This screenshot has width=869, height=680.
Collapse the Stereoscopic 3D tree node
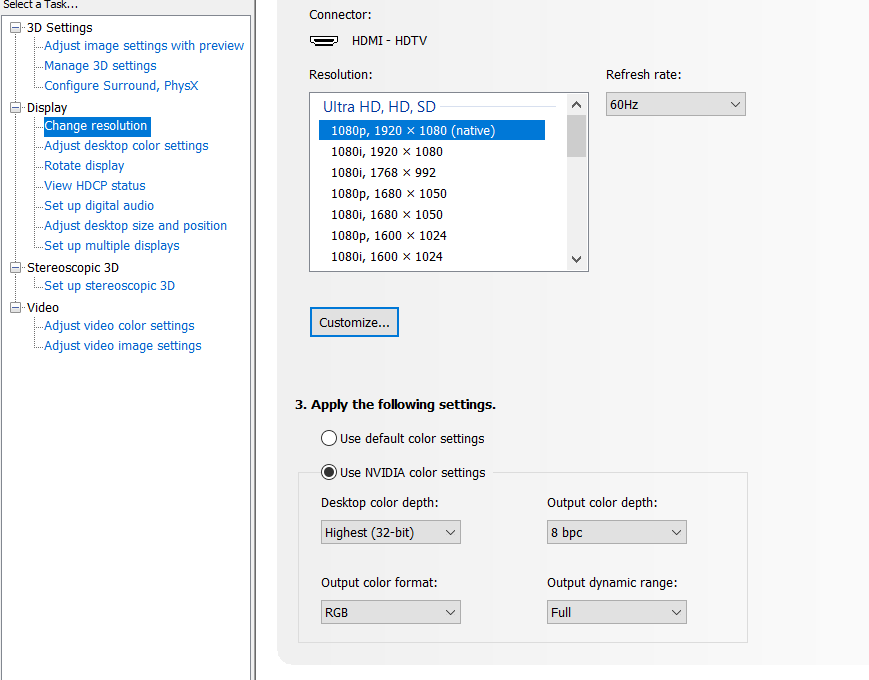(x=16, y=268)
